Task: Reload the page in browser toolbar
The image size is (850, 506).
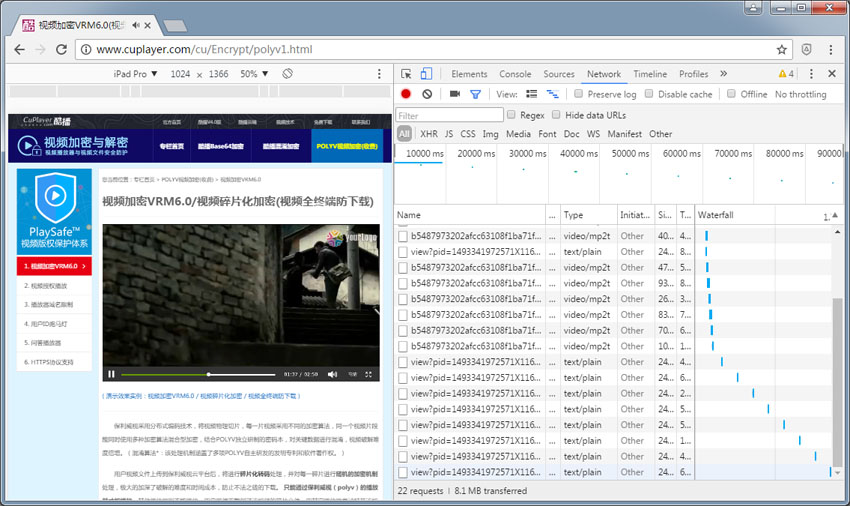Action: tap(63, 49)
